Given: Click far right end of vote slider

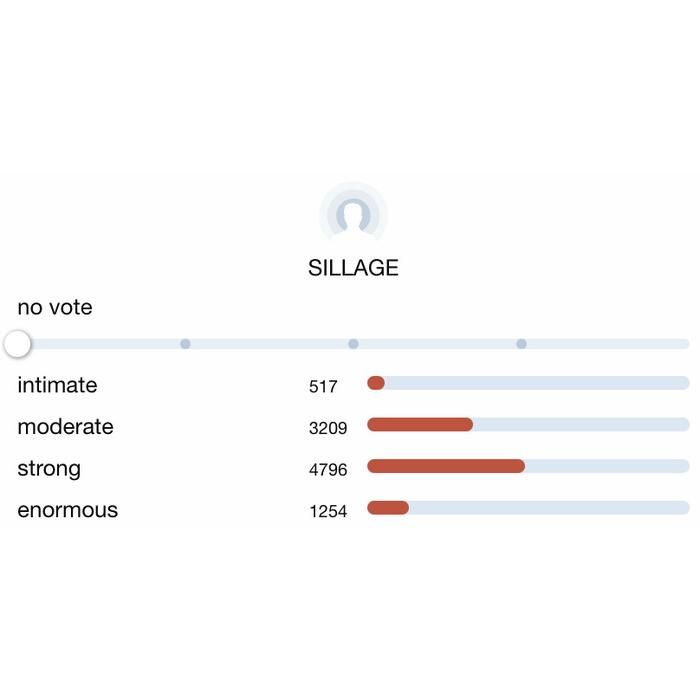Looking at the screenshot, I should point(684,344).
